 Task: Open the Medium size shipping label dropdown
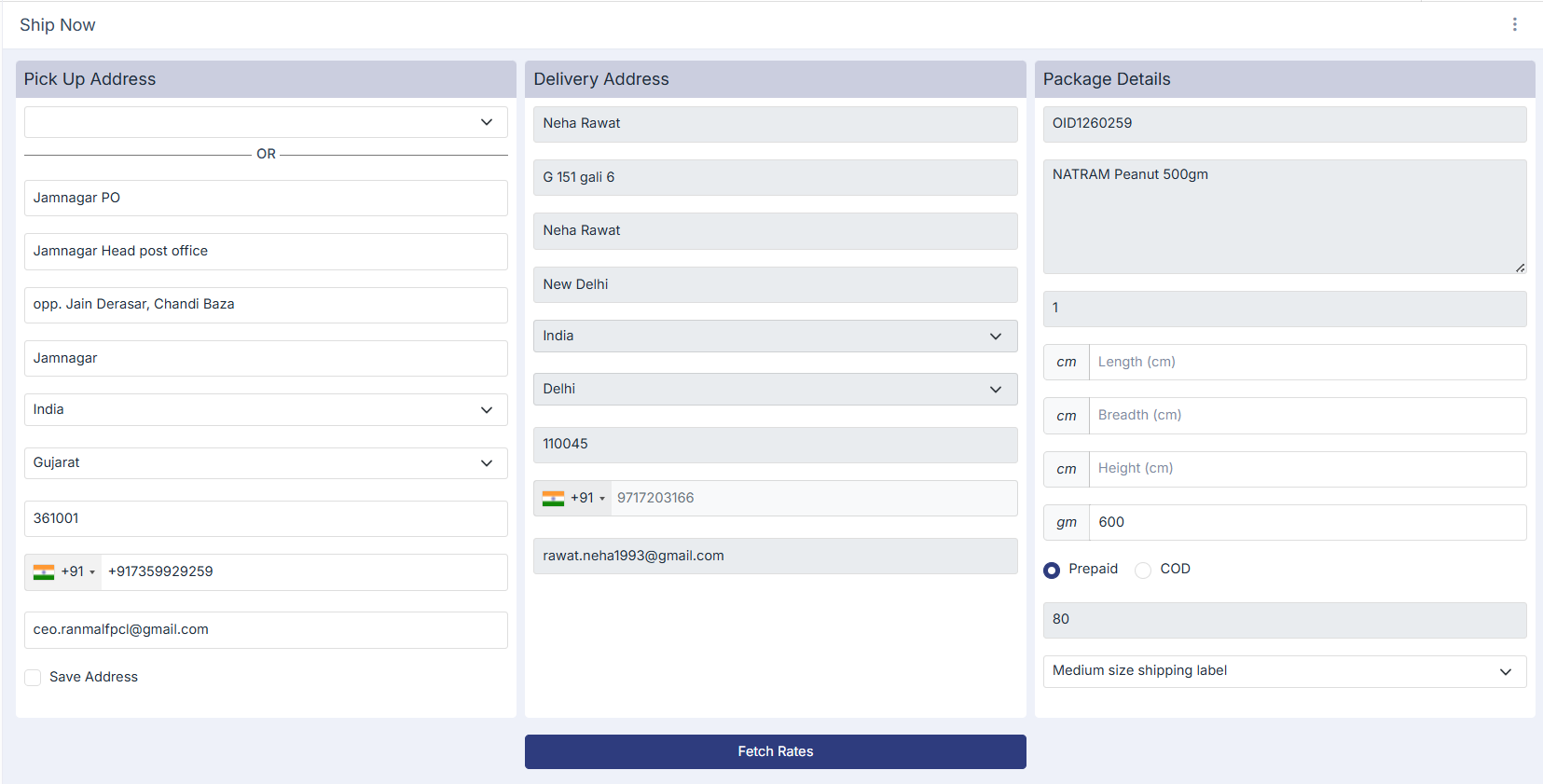pyautogui.click(x=1284, y=671)
